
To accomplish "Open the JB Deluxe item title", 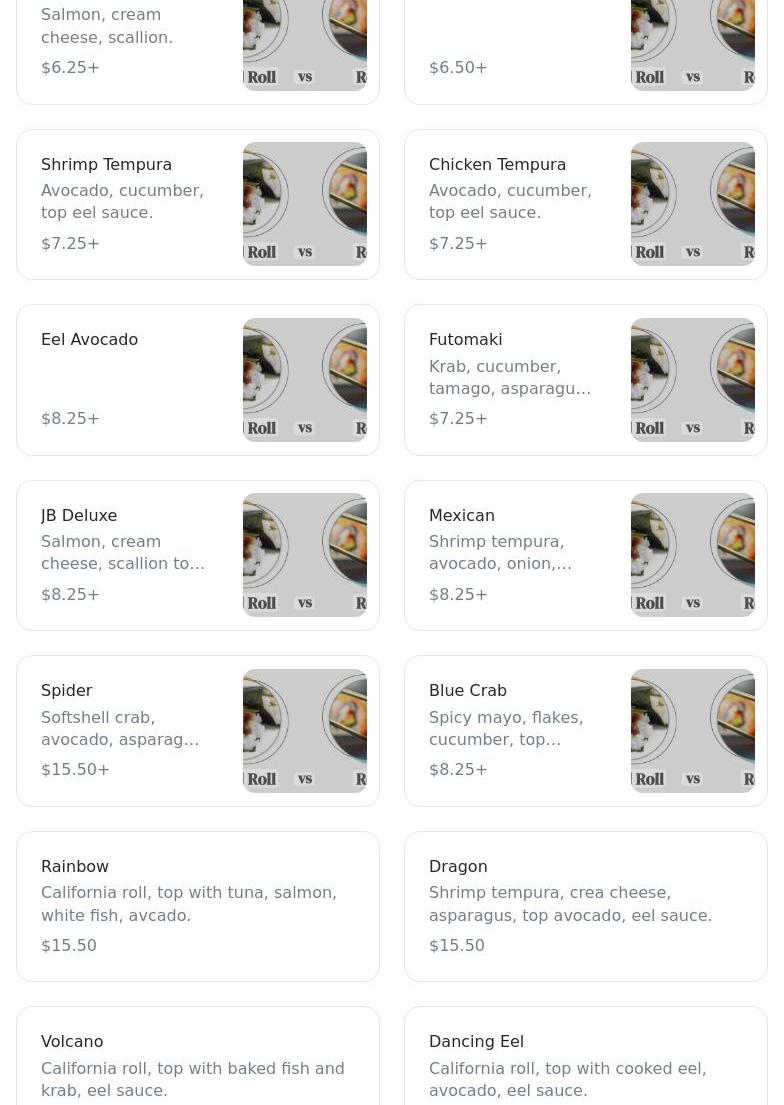I will [x=79, y=515].
